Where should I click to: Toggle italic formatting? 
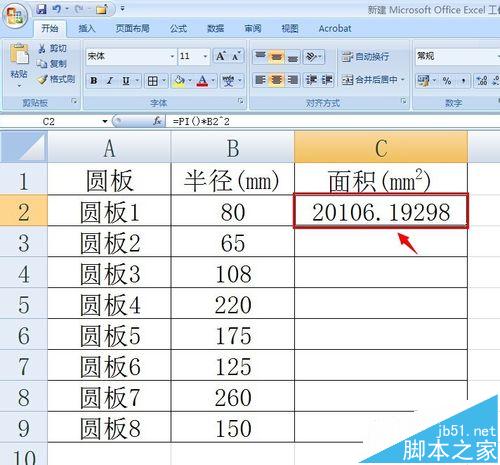[x=110, y=81]
